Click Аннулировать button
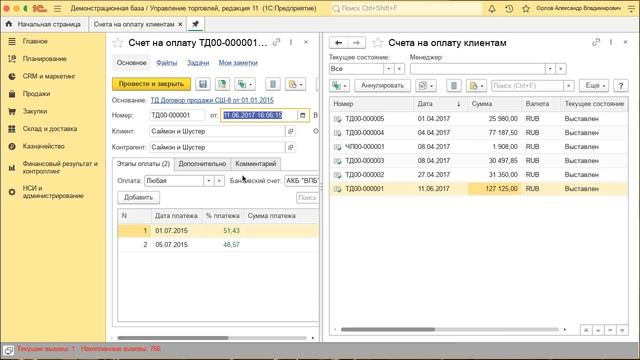The height and width of the screenshot is (360, 640). 382,86
